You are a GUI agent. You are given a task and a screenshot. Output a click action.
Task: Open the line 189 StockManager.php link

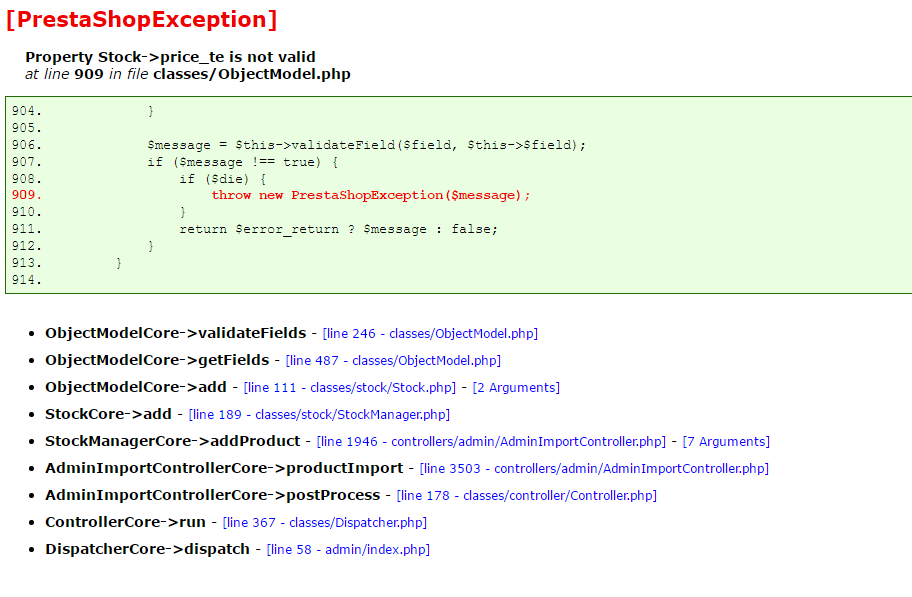(319, 415)
